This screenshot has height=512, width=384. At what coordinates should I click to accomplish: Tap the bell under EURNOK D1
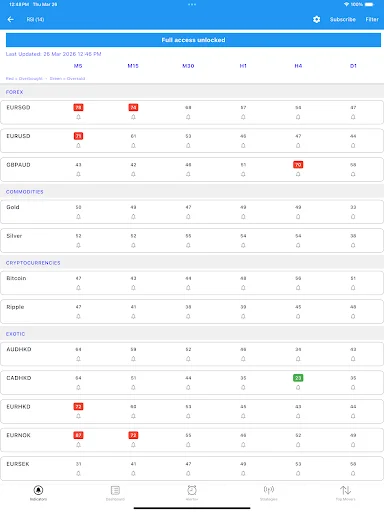tap(353, 445)
